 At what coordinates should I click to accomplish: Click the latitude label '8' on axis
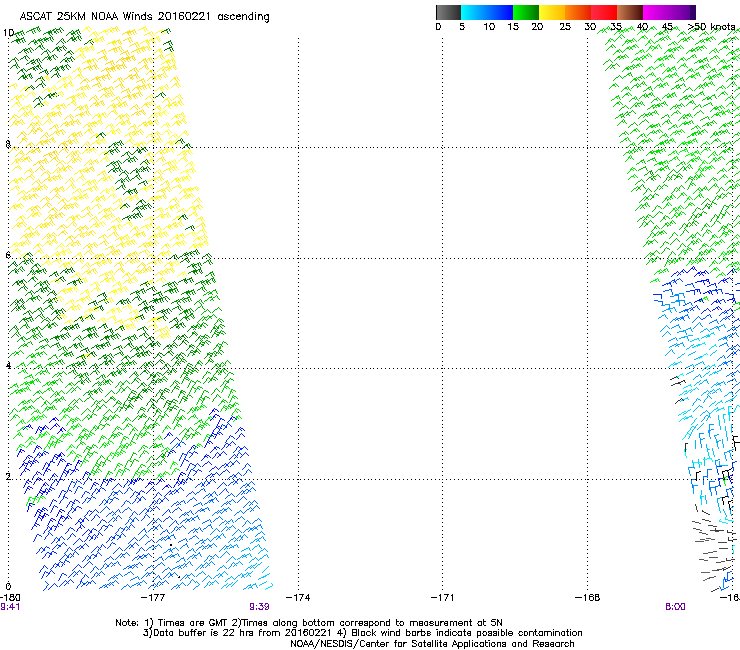(8, 144)
